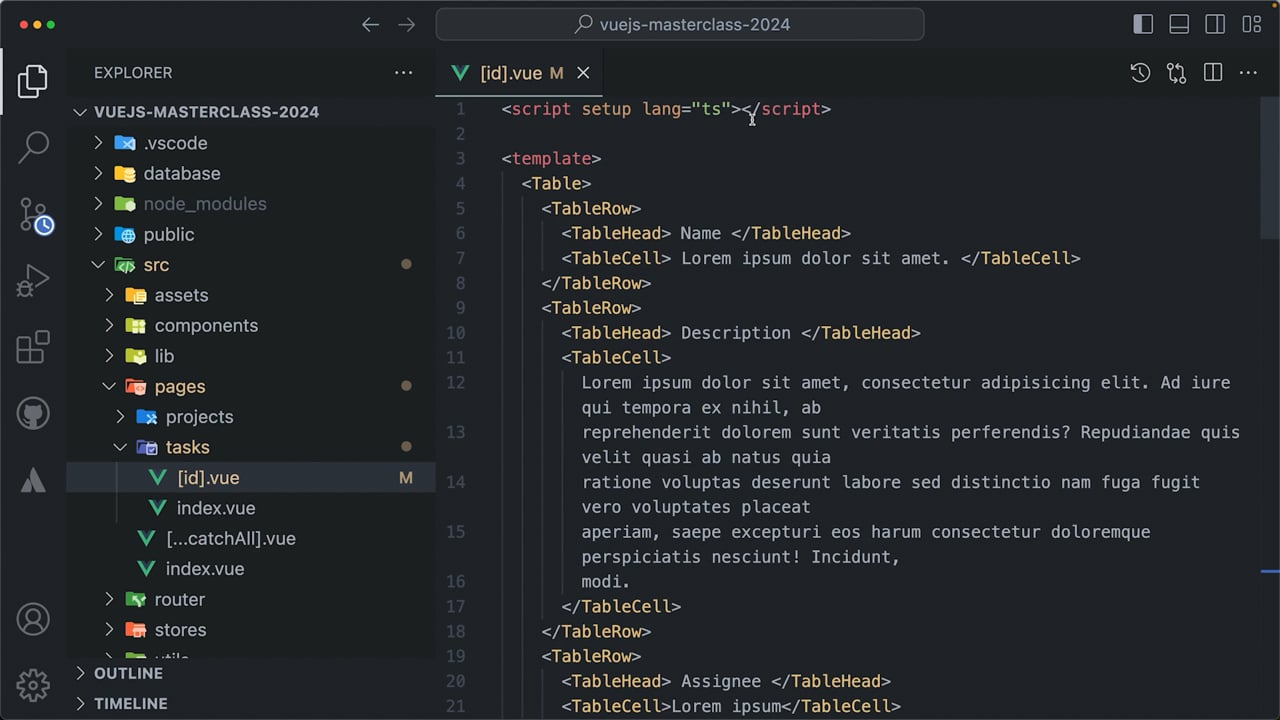Image resolution: width=1280 pixels, height=720 pixels.
Task: Open Run and Debug view
Action: tap(33, 281)
